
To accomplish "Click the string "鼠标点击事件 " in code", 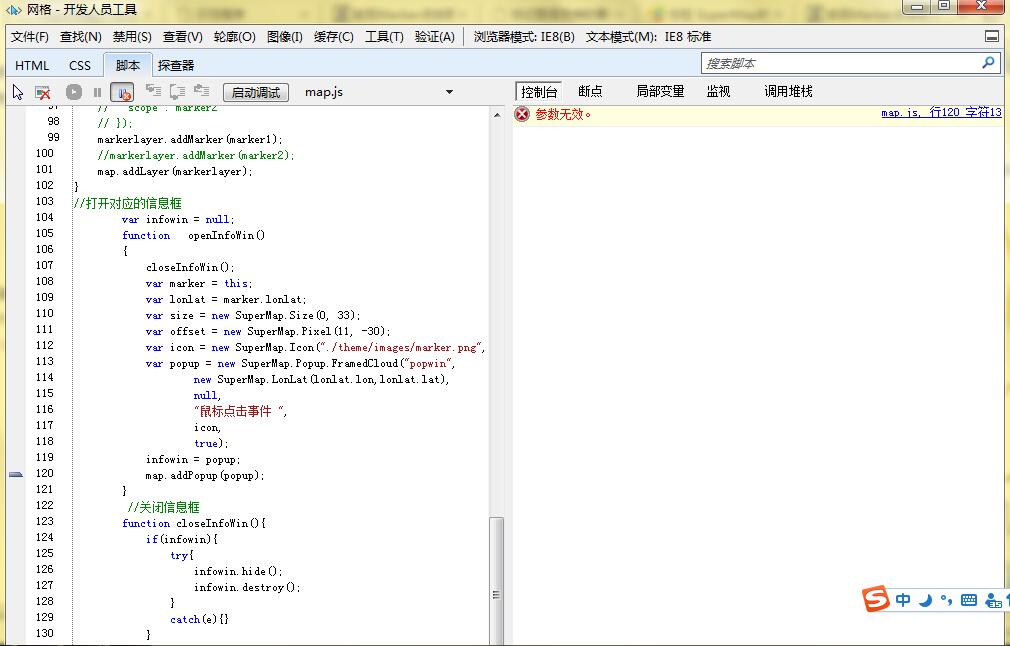I will (240, 411).
